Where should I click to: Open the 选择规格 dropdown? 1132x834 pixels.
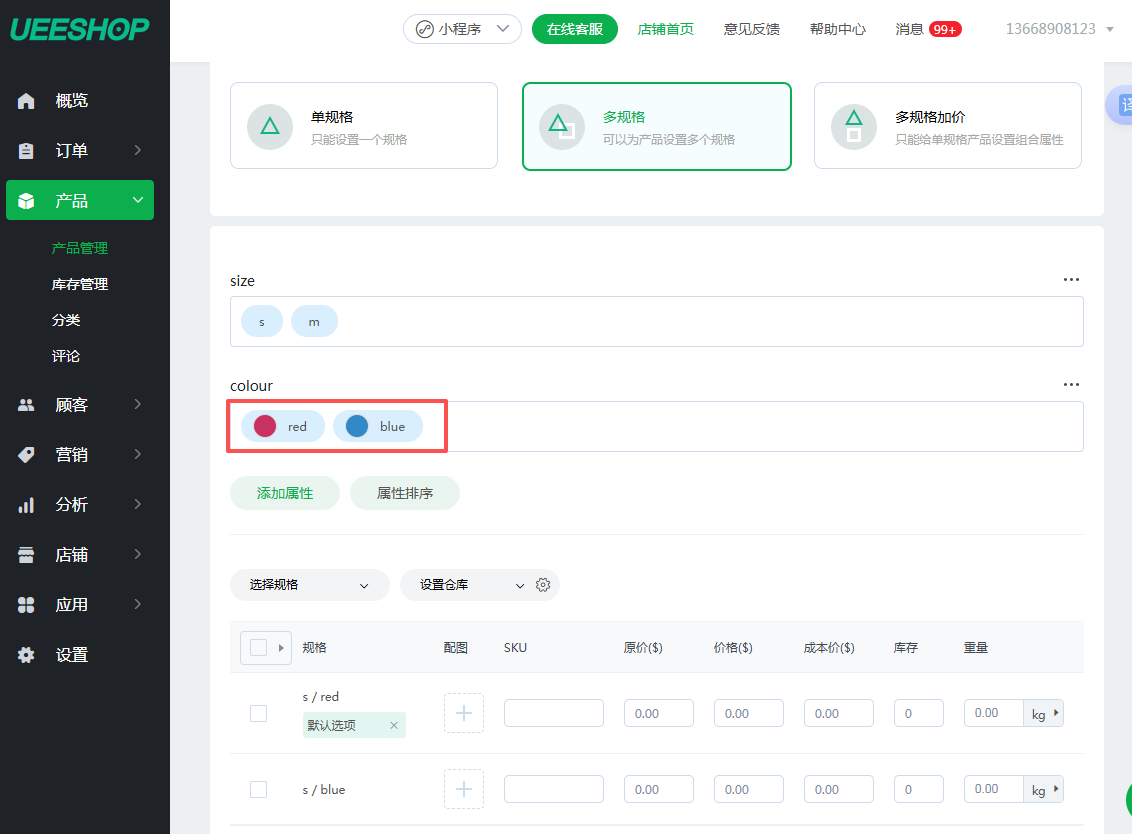309,585
